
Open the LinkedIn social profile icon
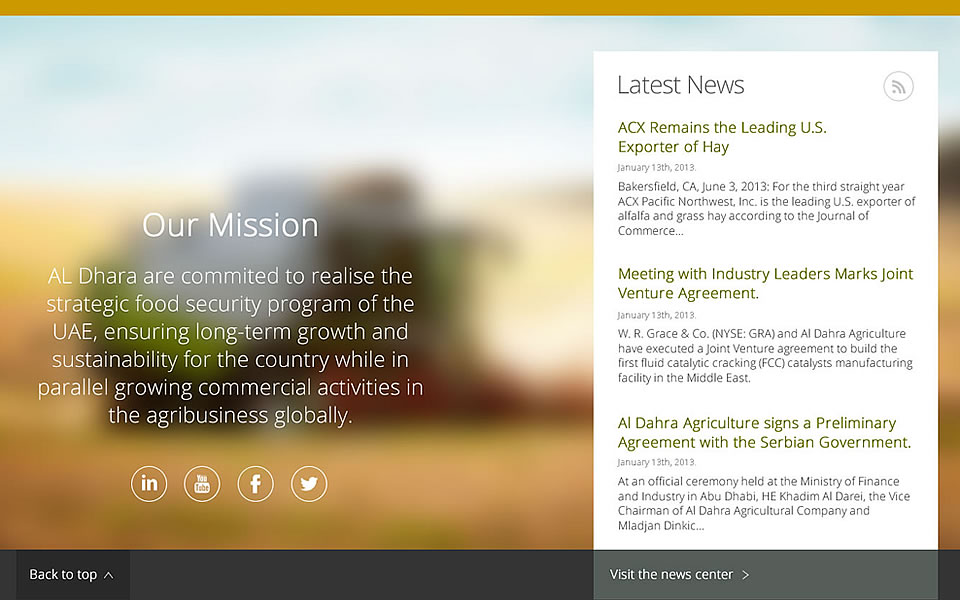coord(149,484)
